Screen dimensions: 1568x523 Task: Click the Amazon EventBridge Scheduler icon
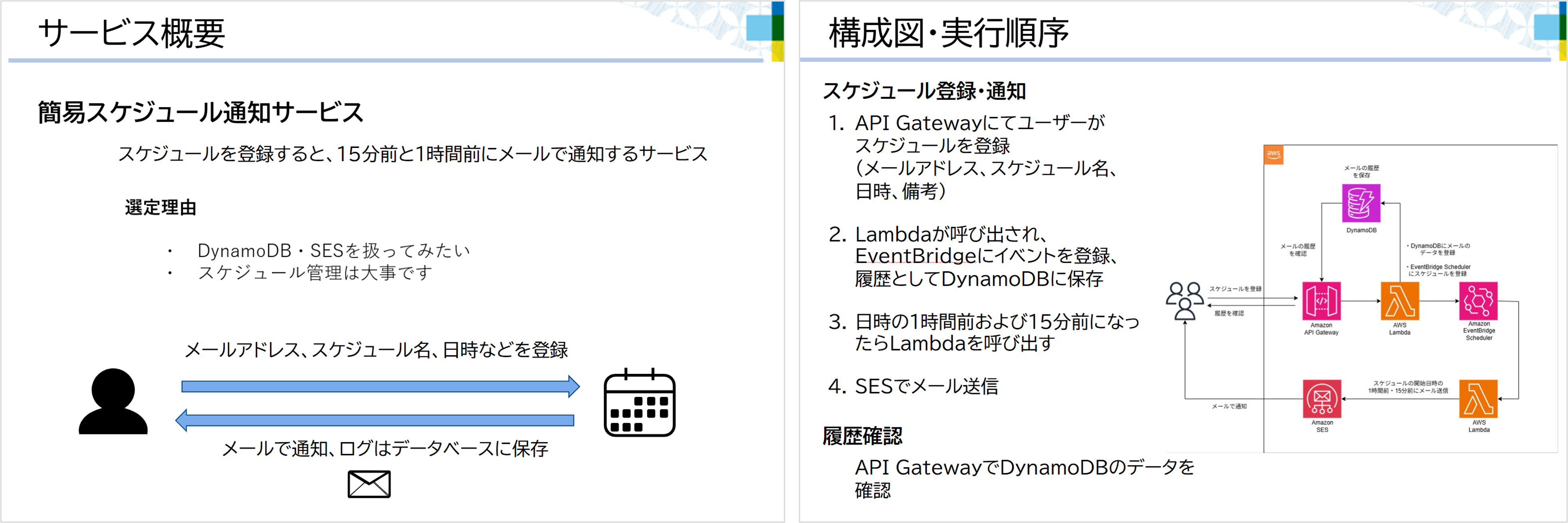pyautogui.click(x=1479, y=301)
